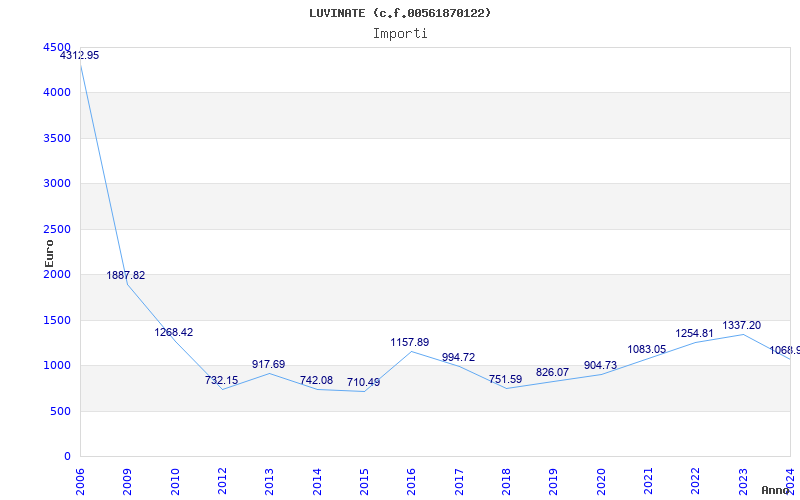The height and width of the screenshot is (500, 800).
Task: Click the x-axis year 2010
Action: pyautogui.click(x=175, y=482)
